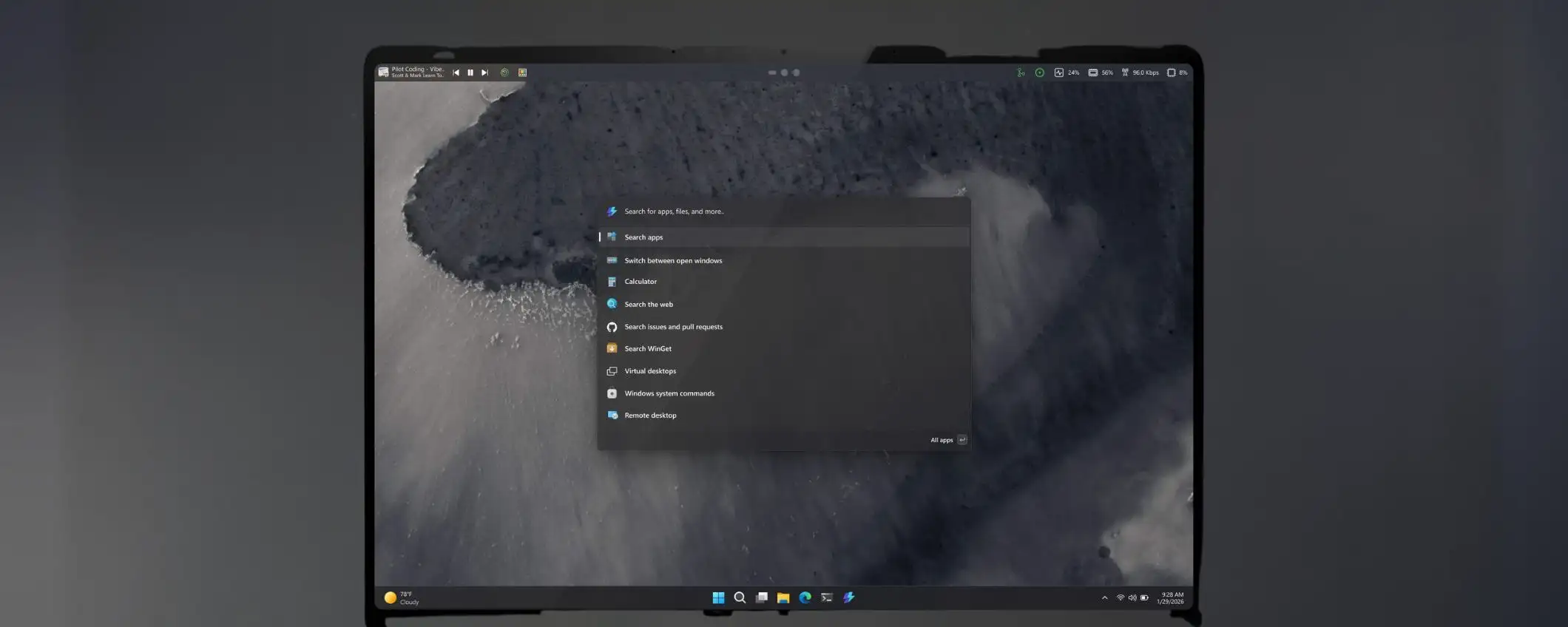This screenshot has height=627, width=1568.
Task: Expand the hidden system tray icons
Action: pos(1104,598)
